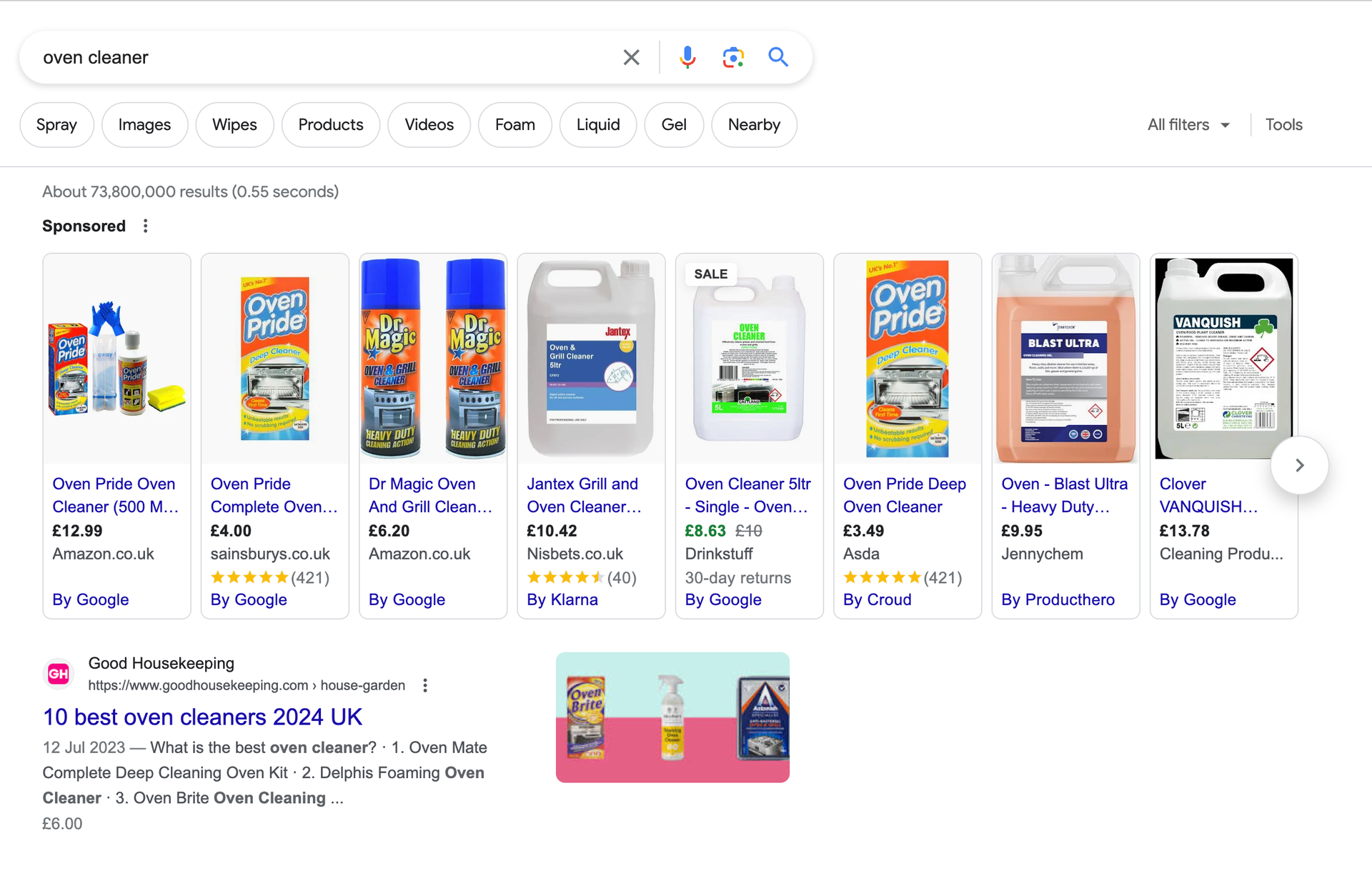Select the Gel filter chip
This screenshot has width=1372, height=871.
click(x=674, y=125)
